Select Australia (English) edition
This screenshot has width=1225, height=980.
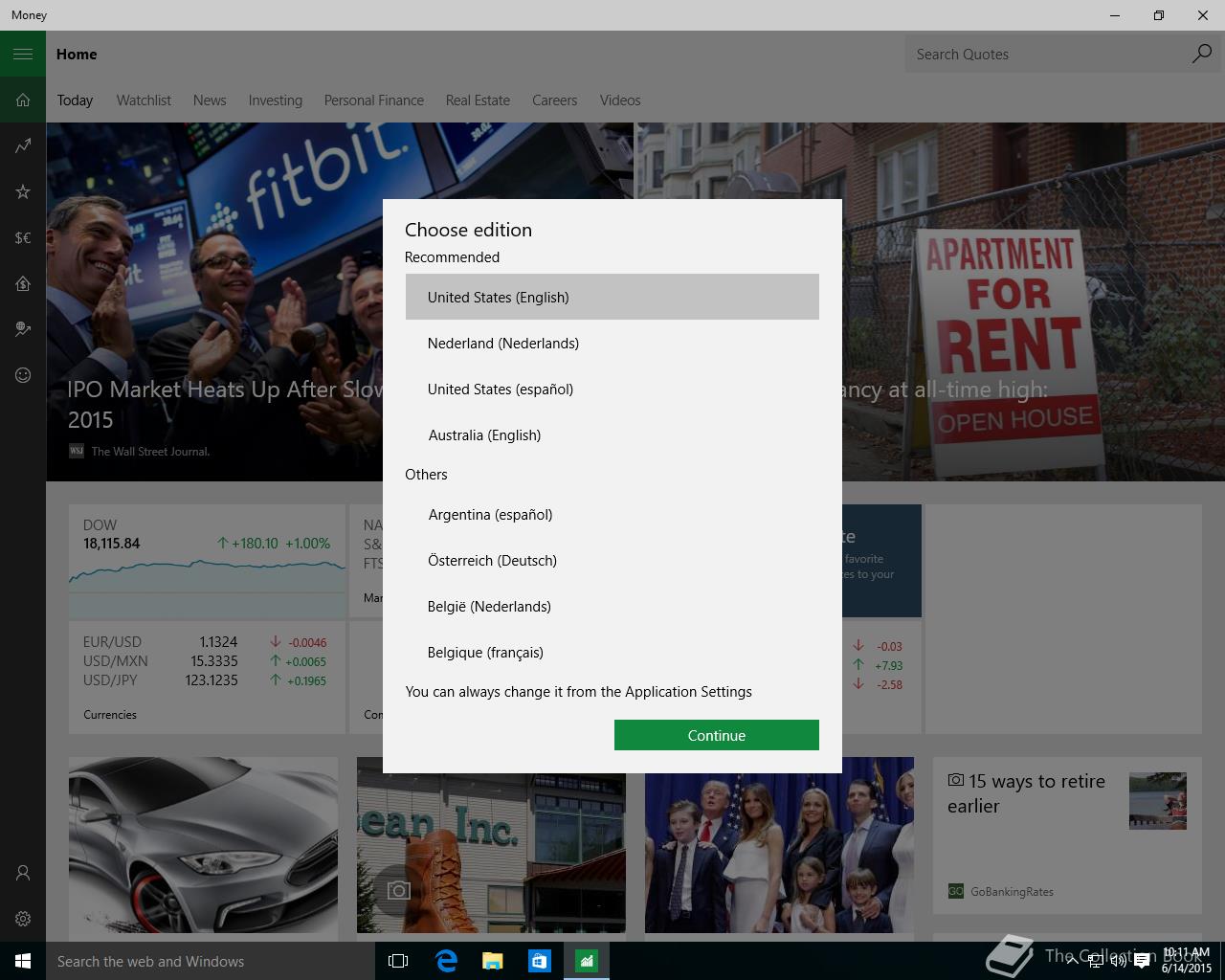(x=612, y=434)
